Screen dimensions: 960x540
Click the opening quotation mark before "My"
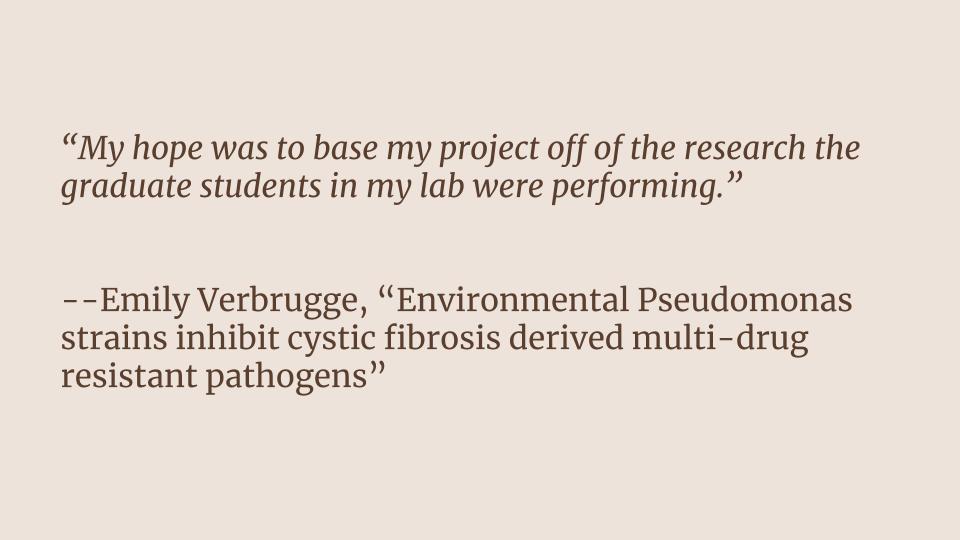pyautogui.click(x=70, y=141)
